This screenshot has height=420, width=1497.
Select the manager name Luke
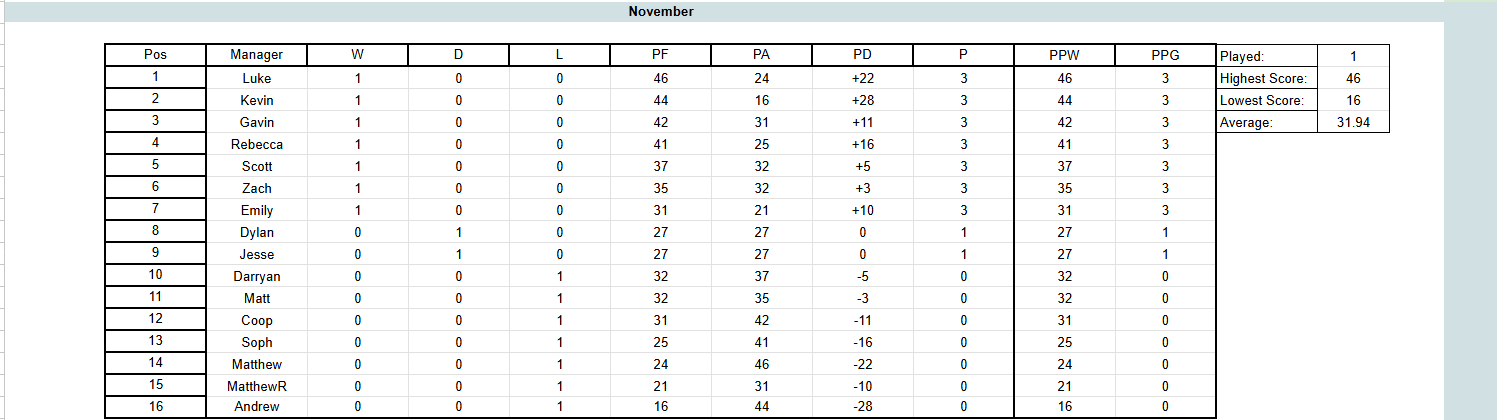[256, 78]
